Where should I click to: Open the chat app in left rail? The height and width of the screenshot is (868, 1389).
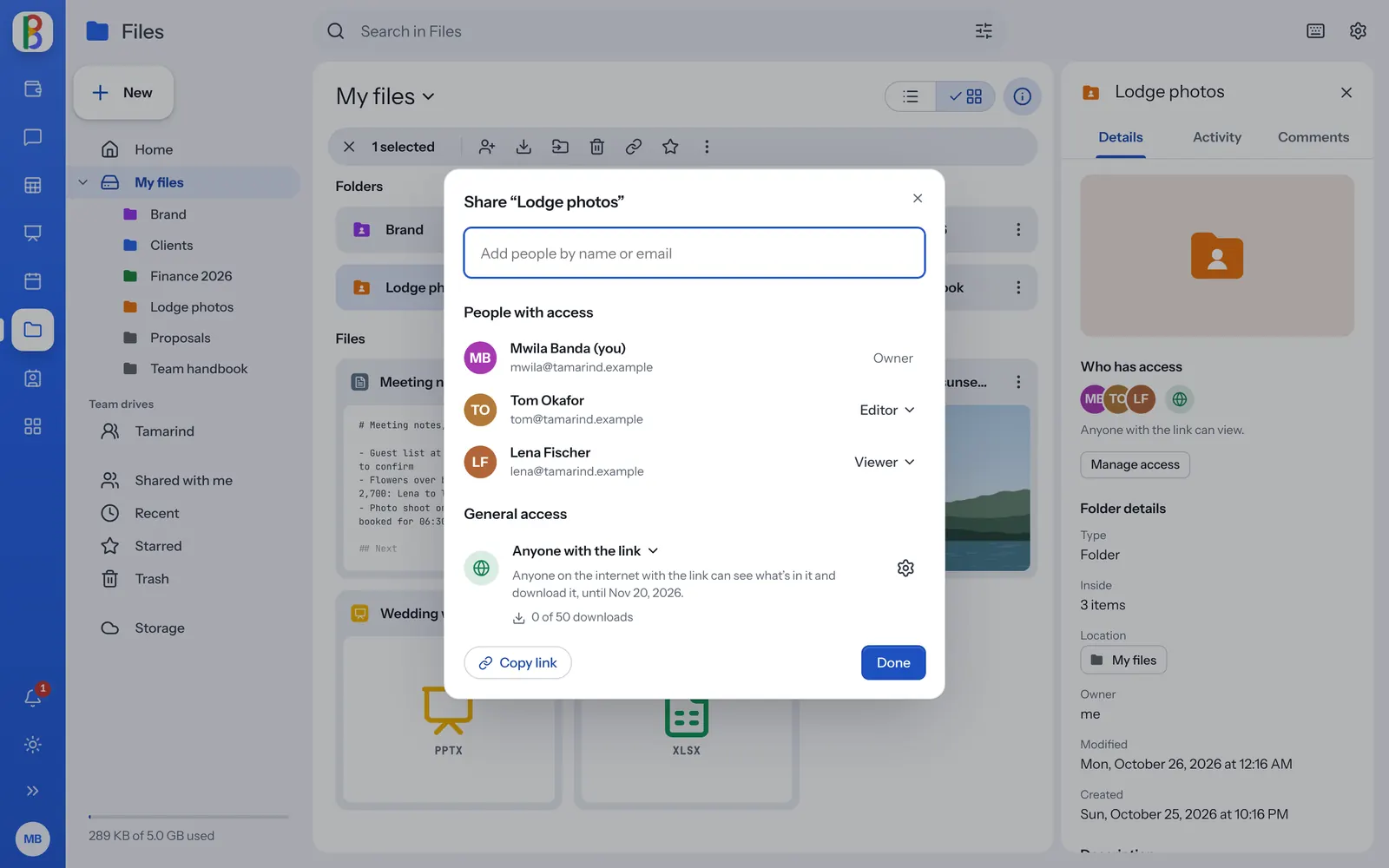[33, 137]
